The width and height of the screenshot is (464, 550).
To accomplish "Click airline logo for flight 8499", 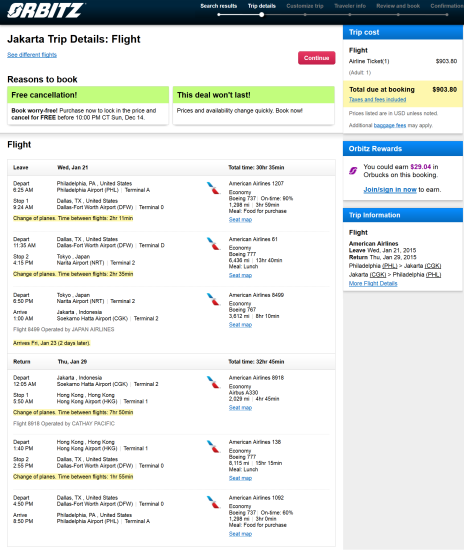I will coord(213,300).
